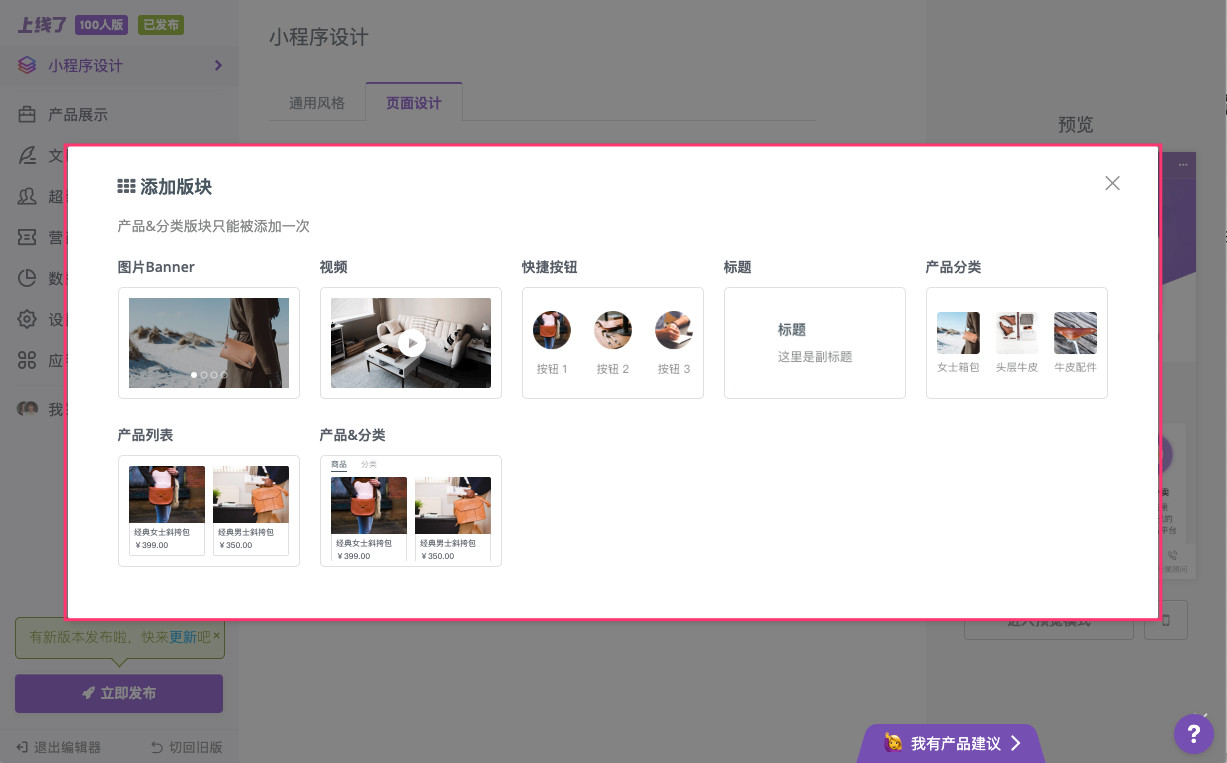Open the 设置 gear icon in sidebar
This screenshot has height=763, width=1227.
click(27, 319)
